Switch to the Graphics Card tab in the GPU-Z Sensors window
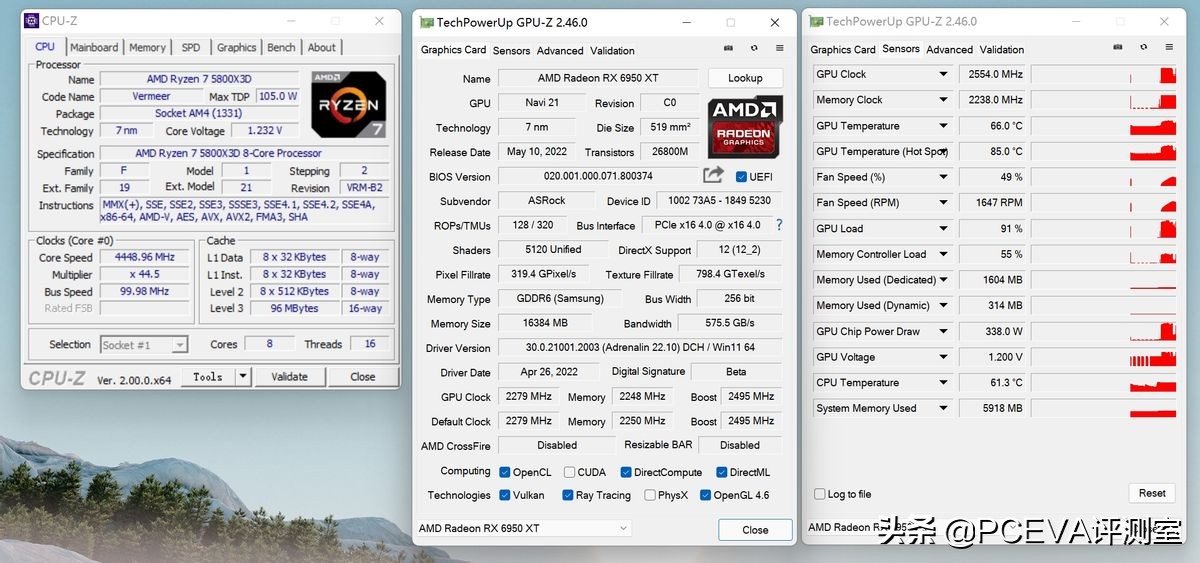This screenshot has width=1200, height=563. pos(843,49)
